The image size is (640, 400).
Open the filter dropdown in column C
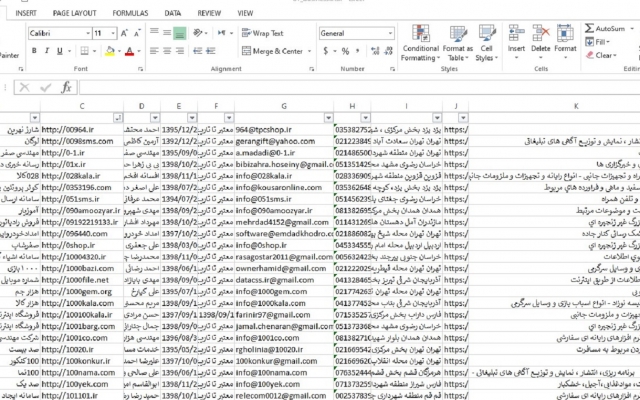(118, 118)
